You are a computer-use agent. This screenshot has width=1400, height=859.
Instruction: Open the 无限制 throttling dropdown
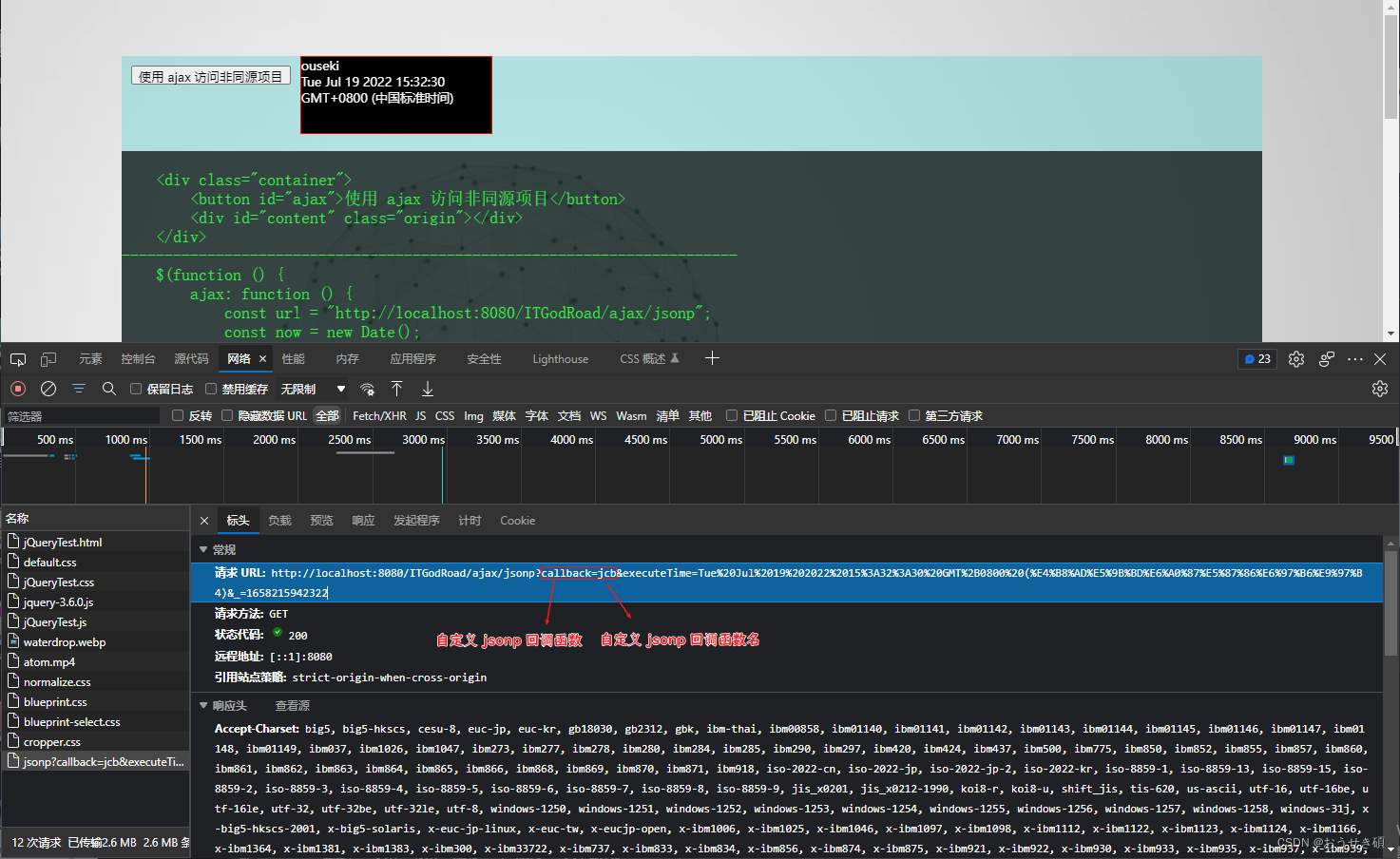coord(314,389)
